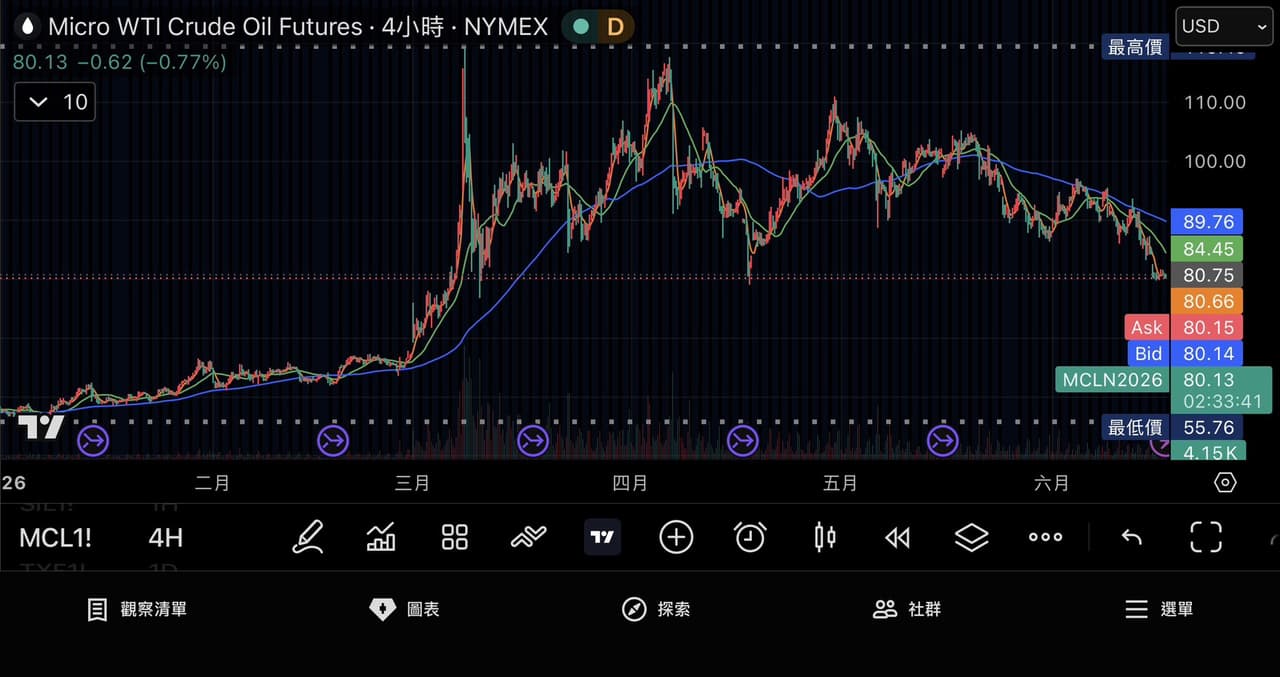Open the layout grid icon
The image size is (1280, 677).
click(455, 537)
